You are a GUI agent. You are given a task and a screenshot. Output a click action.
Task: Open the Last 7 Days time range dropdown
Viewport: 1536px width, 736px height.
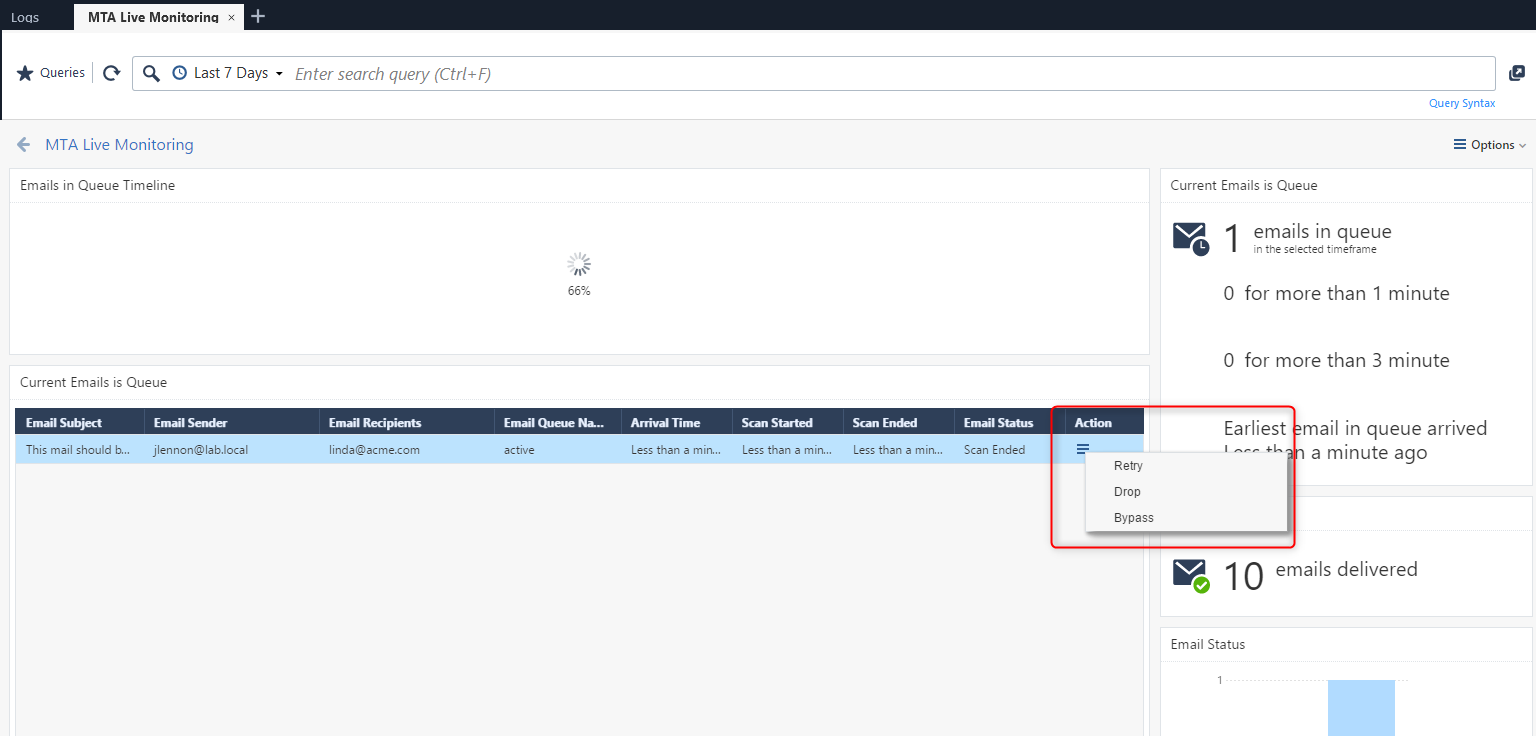(x=228, y=73)
